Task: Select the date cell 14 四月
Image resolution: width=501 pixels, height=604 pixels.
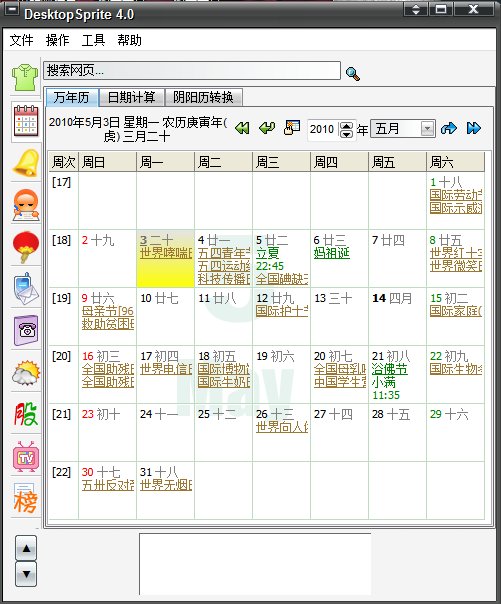Action: [x=397, y=317]
